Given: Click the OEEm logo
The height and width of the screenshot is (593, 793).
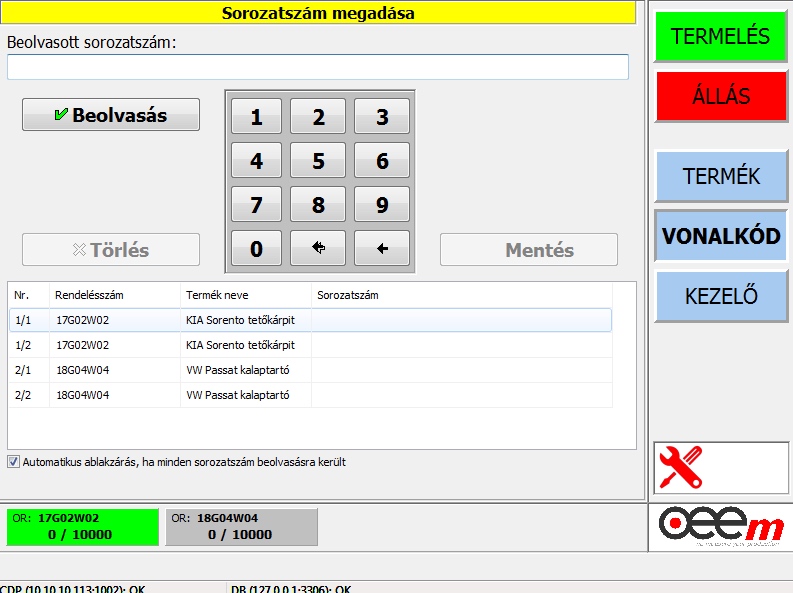Looking at the screenshot, I should click(x=720, y=527).
